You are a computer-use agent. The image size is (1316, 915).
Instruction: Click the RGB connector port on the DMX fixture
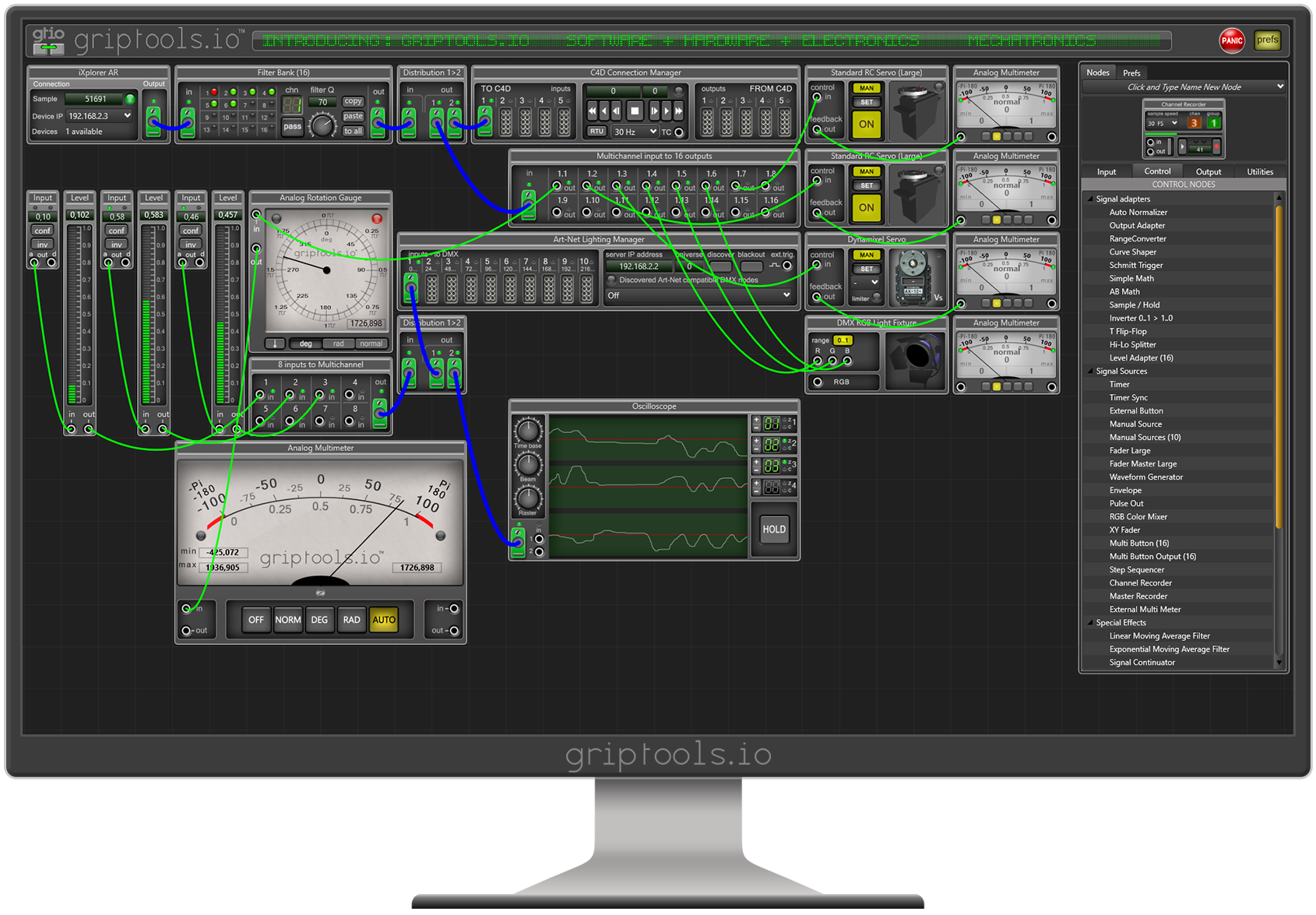click(817, 382)
